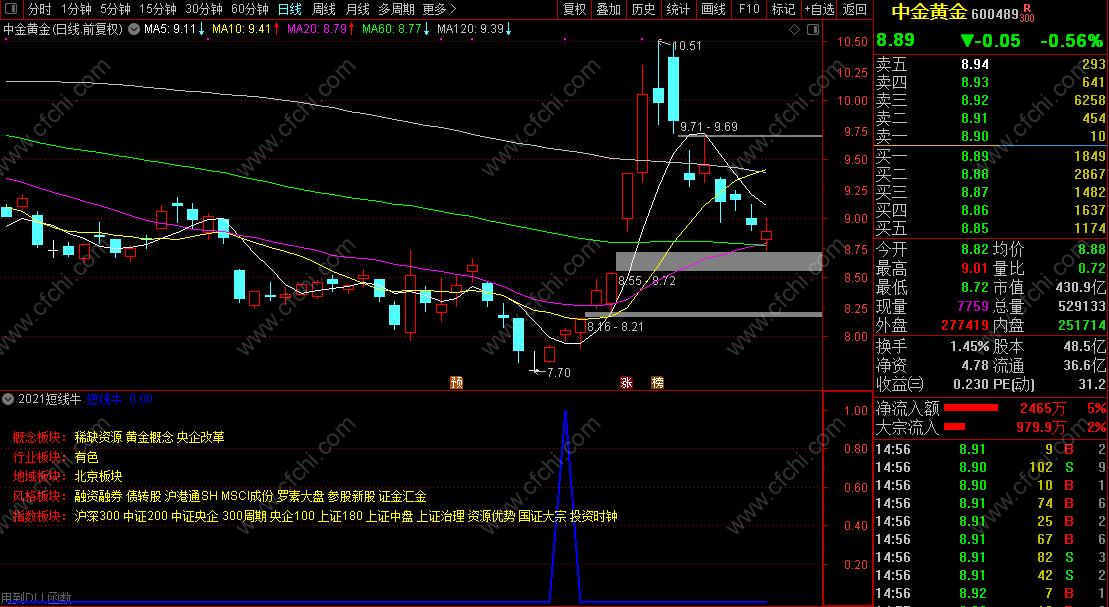The image size is (1109, 607).
Task: Click the 净流入额 red bar
Action: pos(971,408)
